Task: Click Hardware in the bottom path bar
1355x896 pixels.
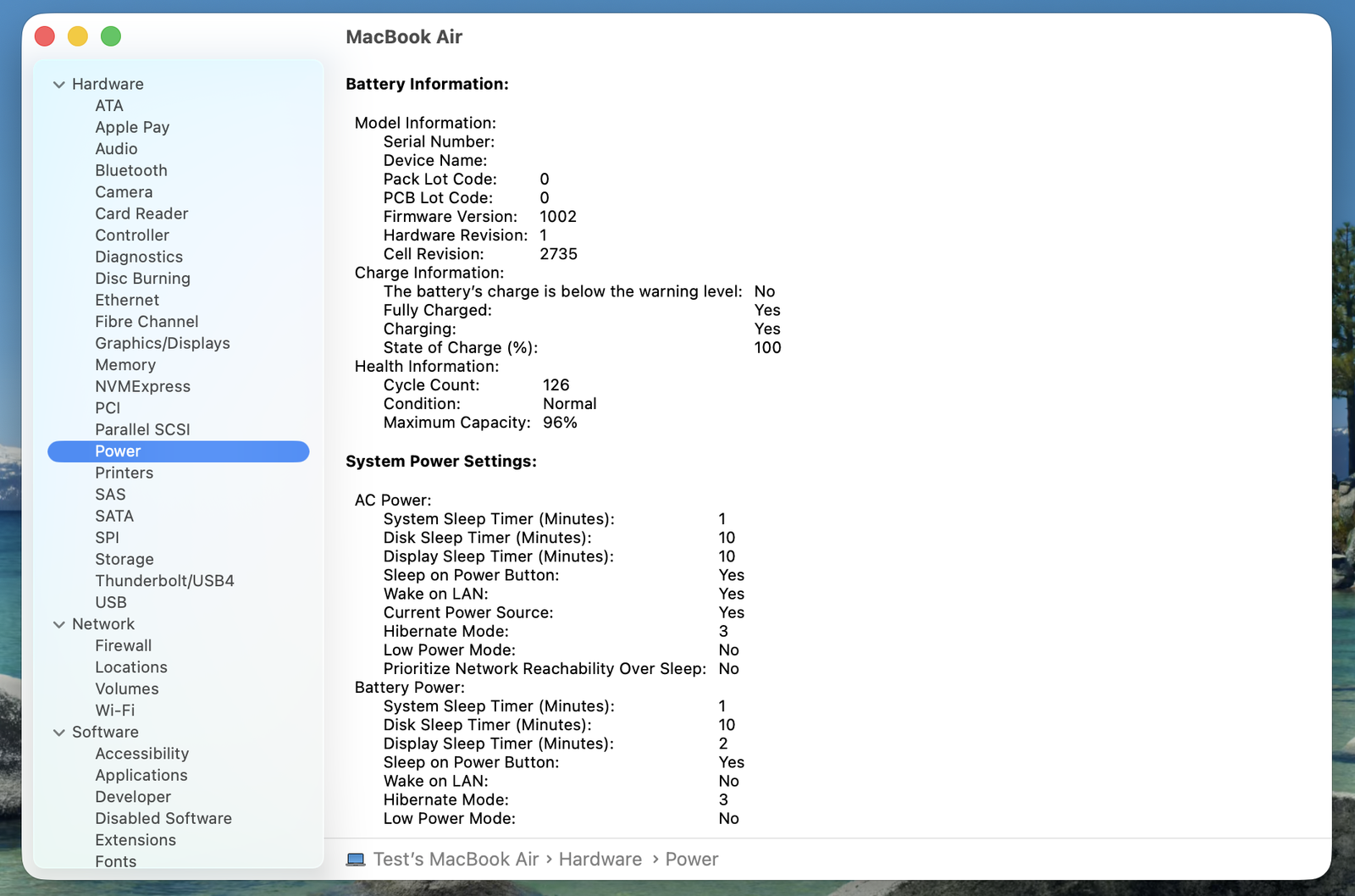Action: coord(600,860)
